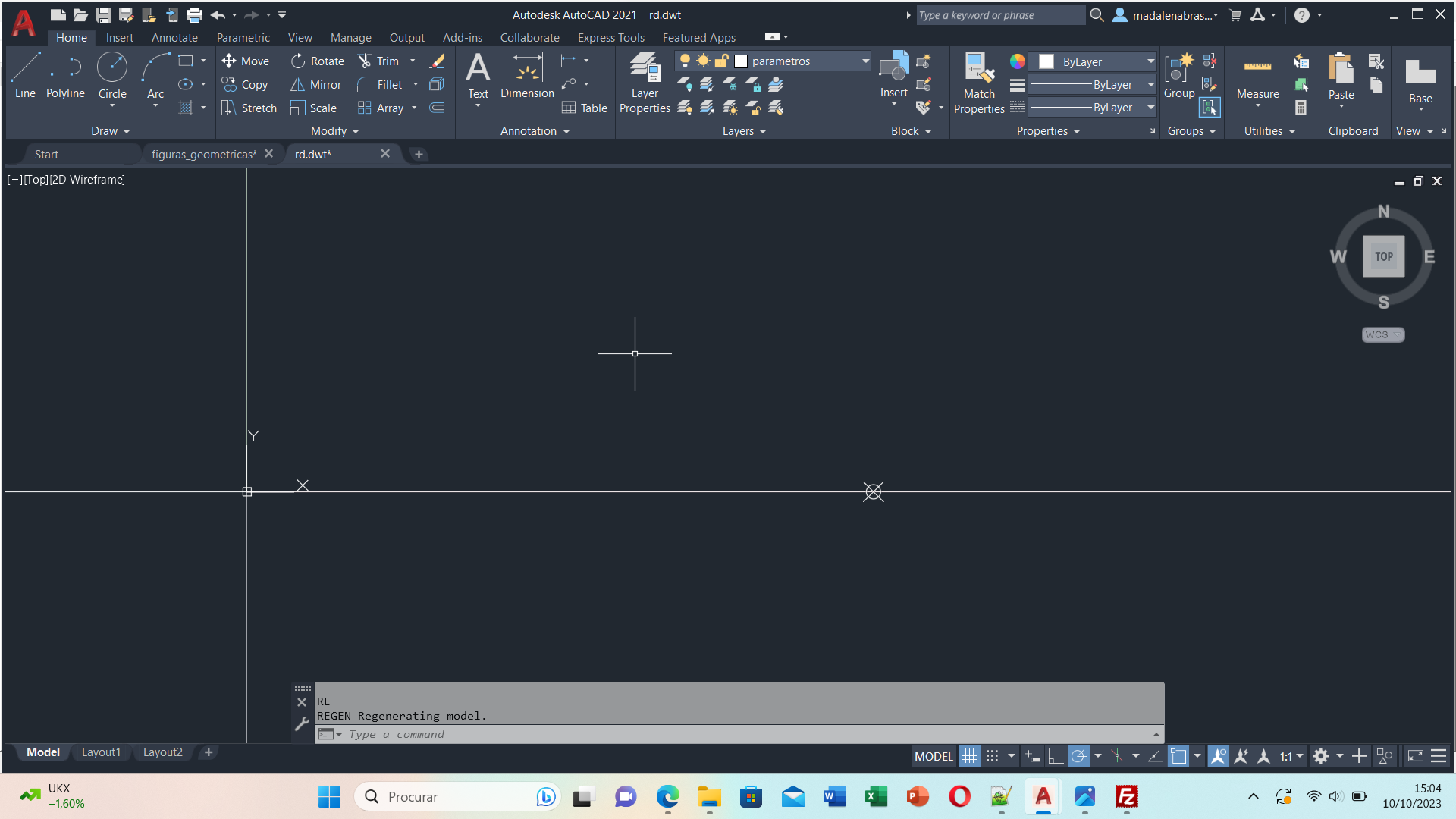Activate the Trim tool
Viewport: 1456px width, 819px height.
tap(378, 61)
